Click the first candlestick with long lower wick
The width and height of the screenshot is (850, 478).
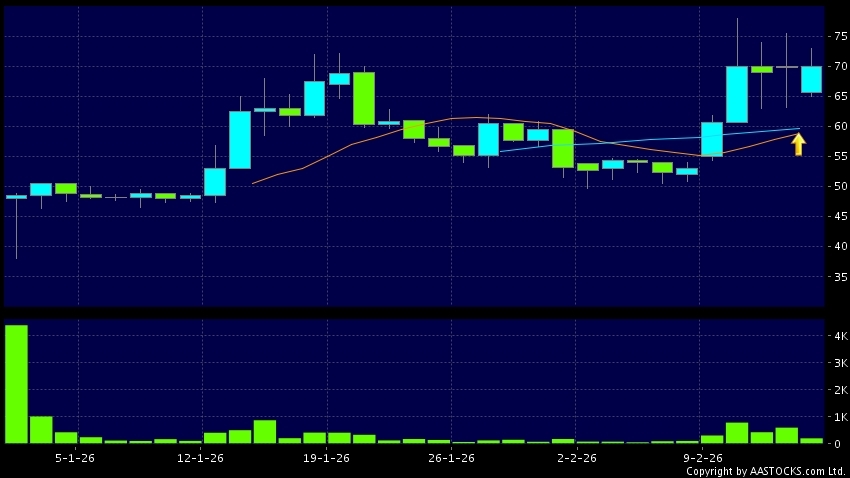(x=16, y=197)
